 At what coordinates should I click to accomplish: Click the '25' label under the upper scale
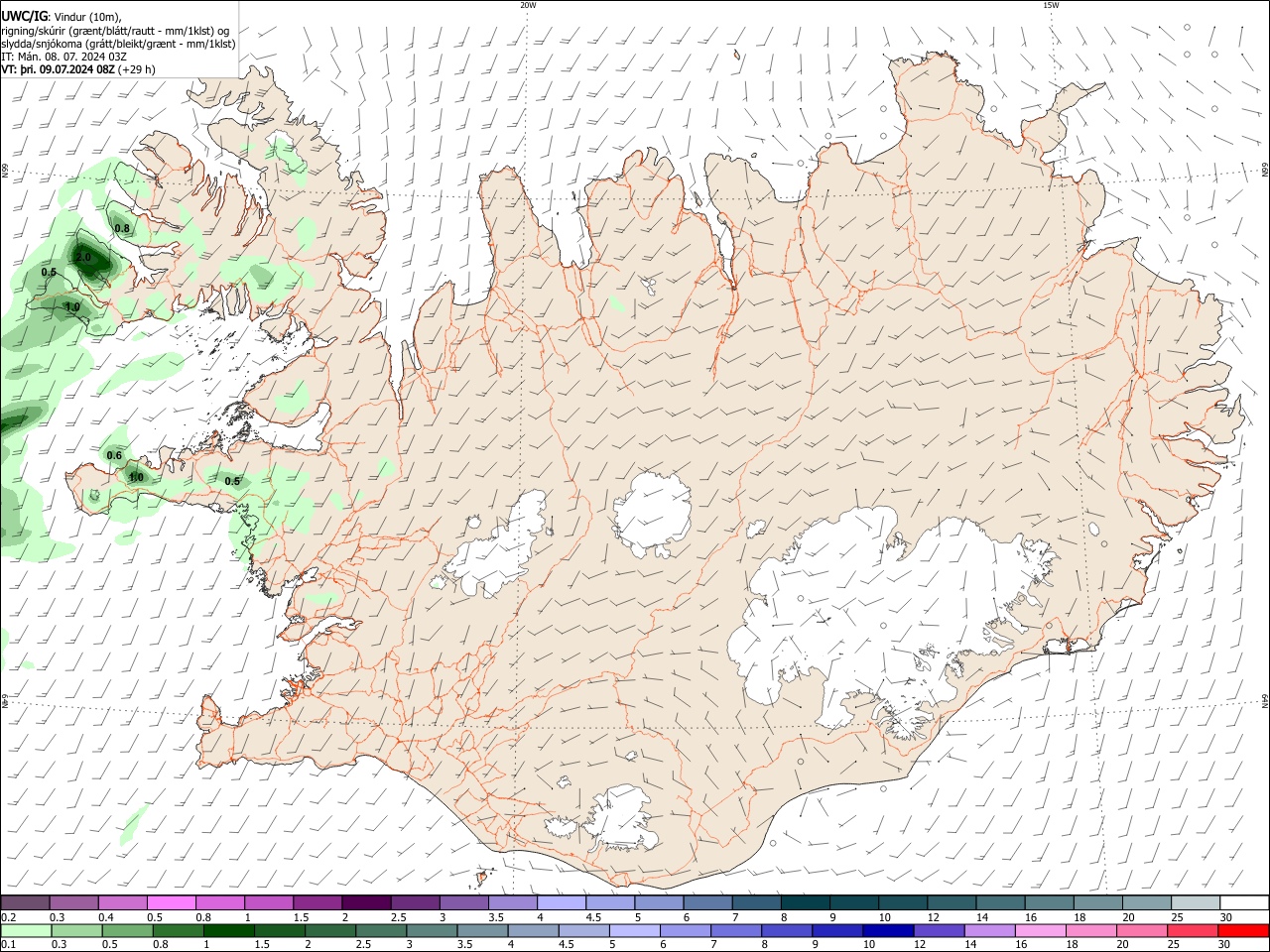(1176, 917)
